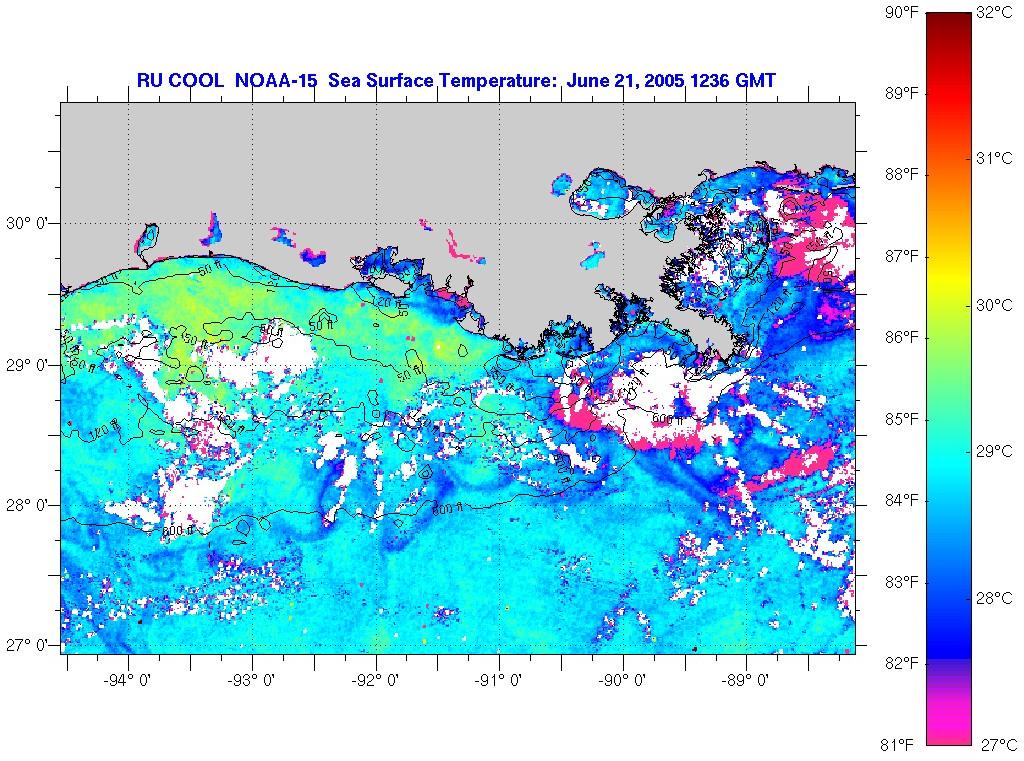Click the 83°F color scale label
Image resolution: width=1024 pixels, height=761 pixels.
902,582
